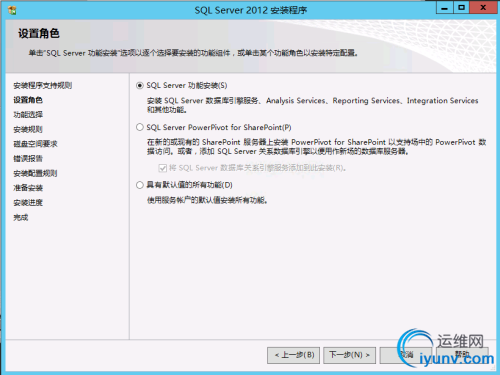Select 错误报告 step in sidebar

(28, 159)
